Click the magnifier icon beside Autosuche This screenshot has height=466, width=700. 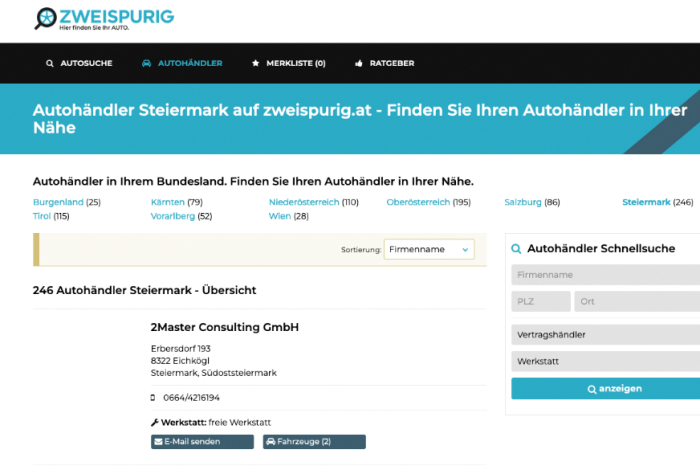(x=50, y=63)
